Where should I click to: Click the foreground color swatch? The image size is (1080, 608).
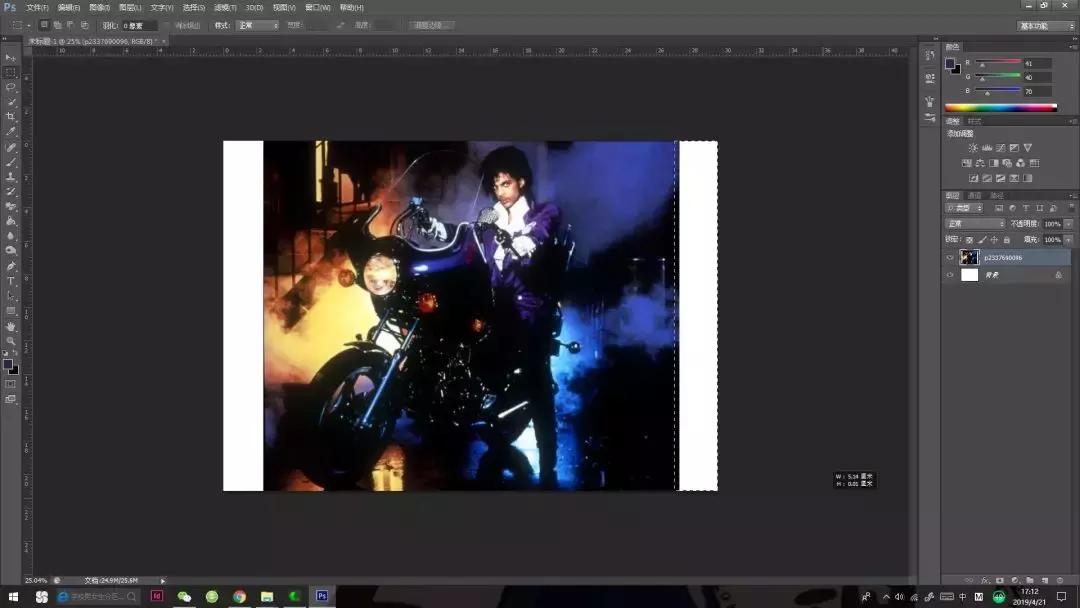click(11, 365)
